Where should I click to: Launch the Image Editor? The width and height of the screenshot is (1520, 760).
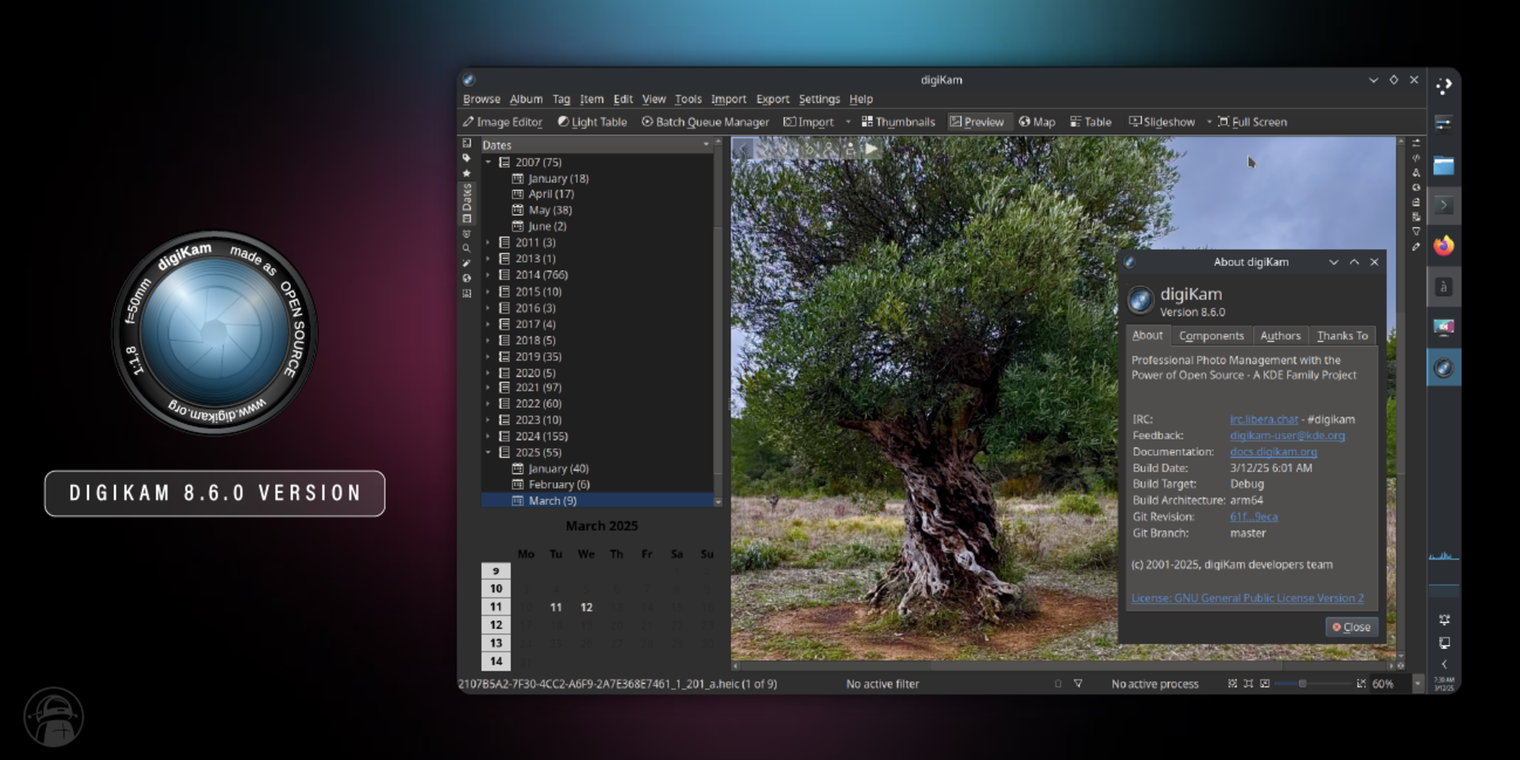pyautogui.click(x=502, y=121)
